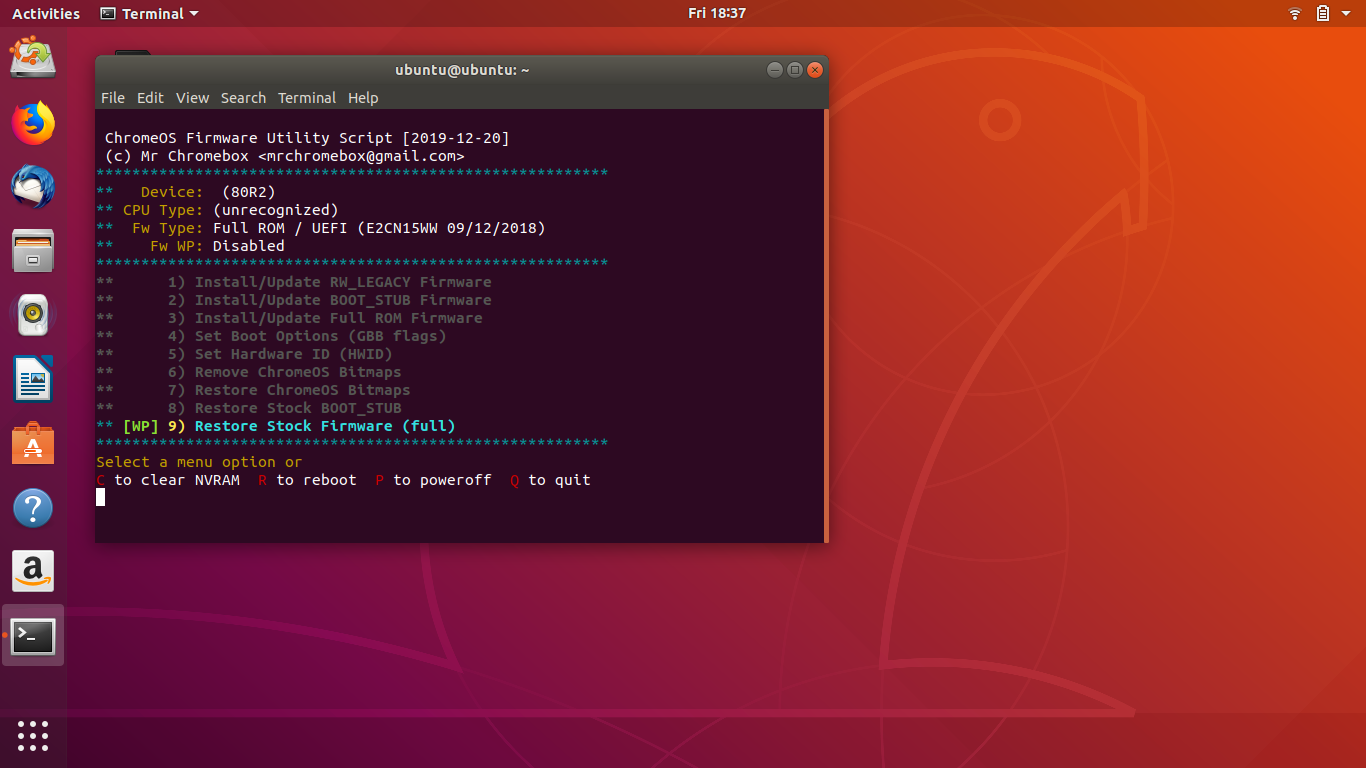Launch Thunderbird mail client
This screenshot has height=768, width=1366.
[x=33, y=188]
